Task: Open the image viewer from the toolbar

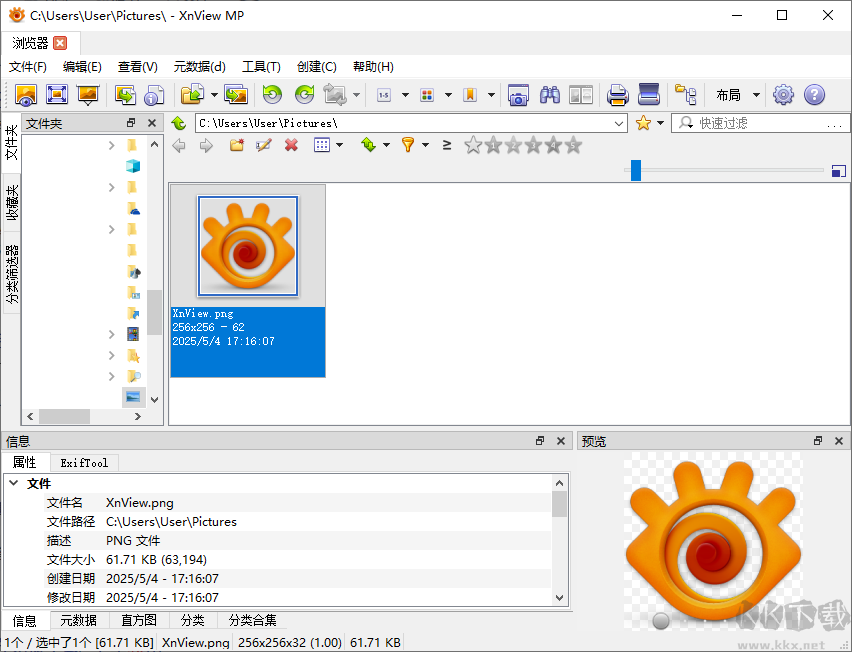Action: [x=26, y=95]
